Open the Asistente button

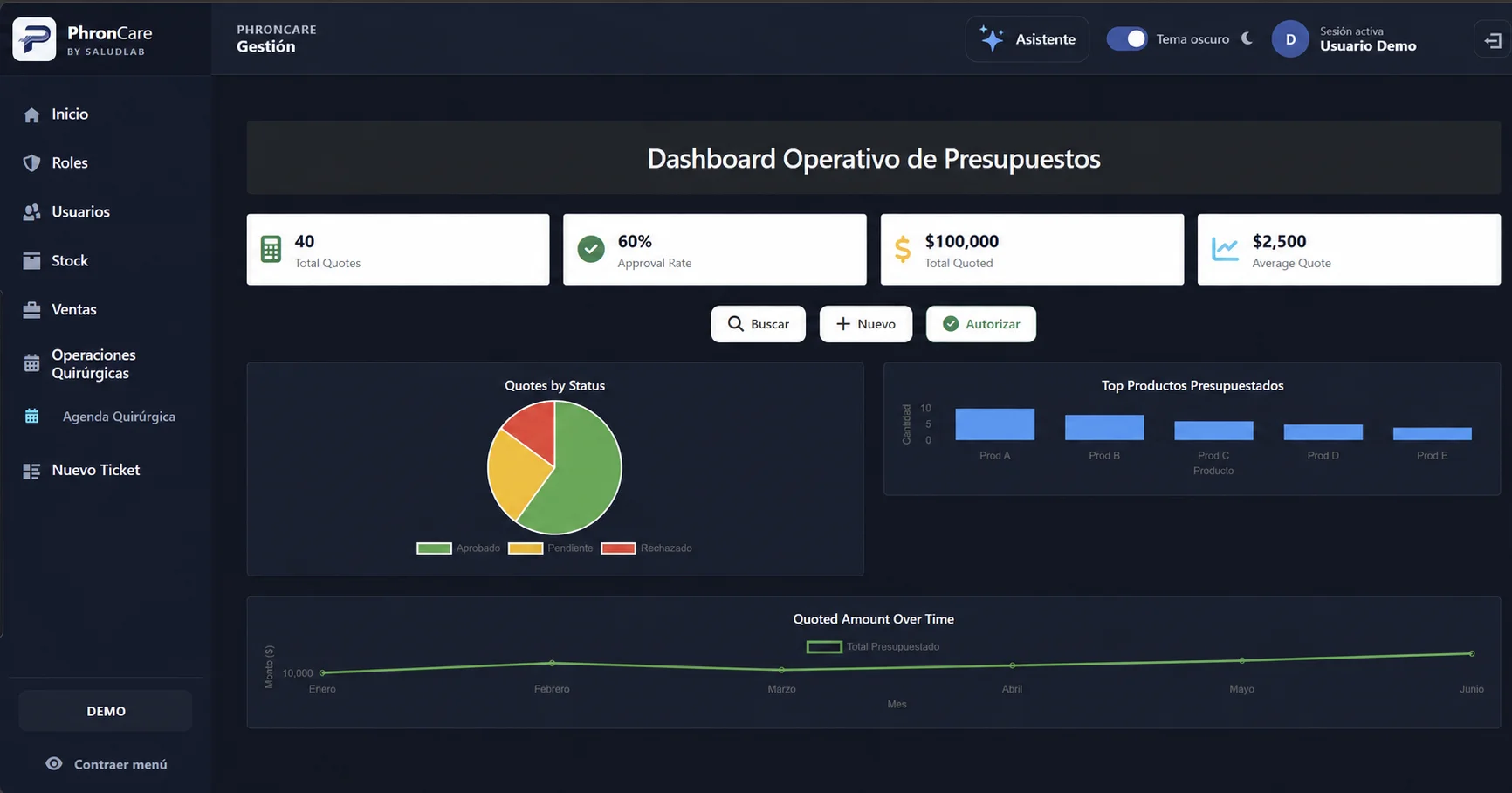point(1027,39)
